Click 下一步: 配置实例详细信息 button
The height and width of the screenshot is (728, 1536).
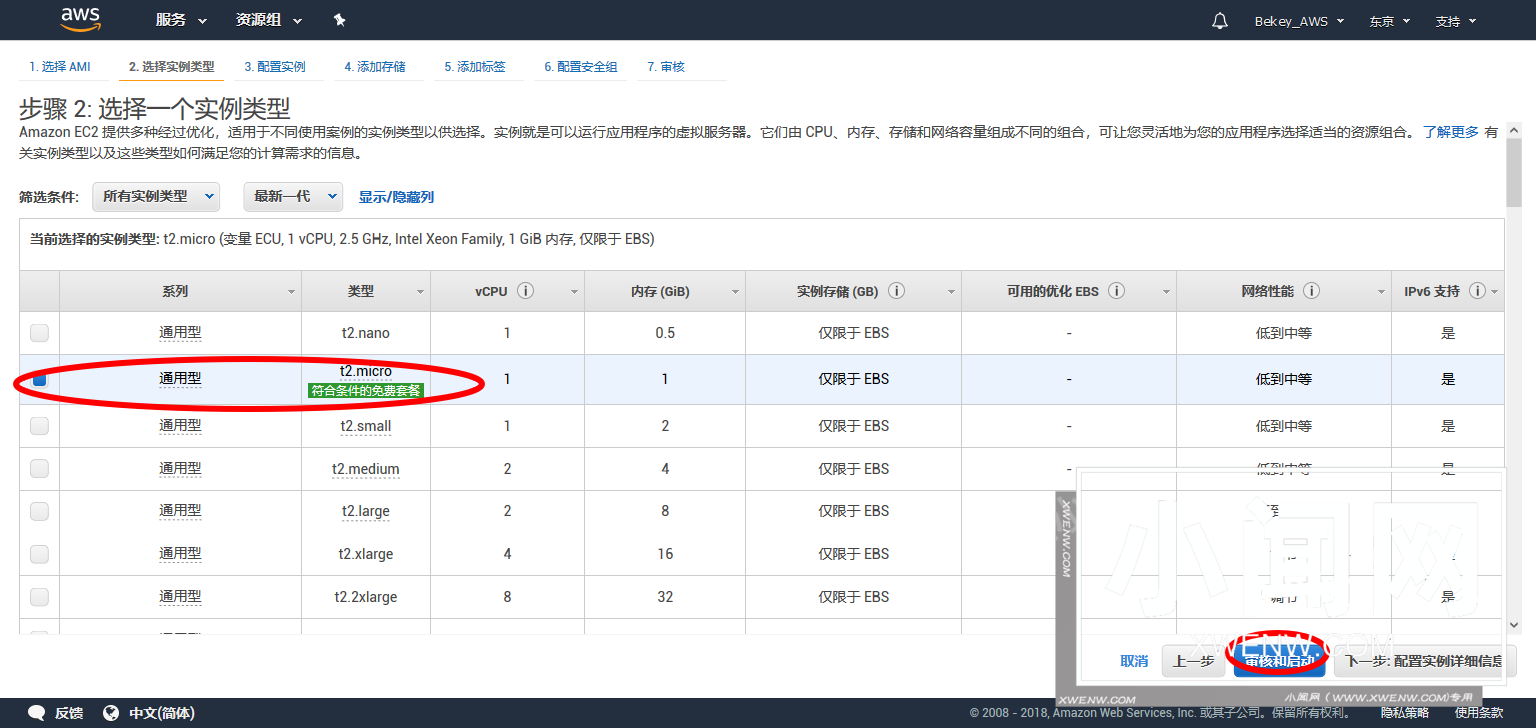[1424, 661]
